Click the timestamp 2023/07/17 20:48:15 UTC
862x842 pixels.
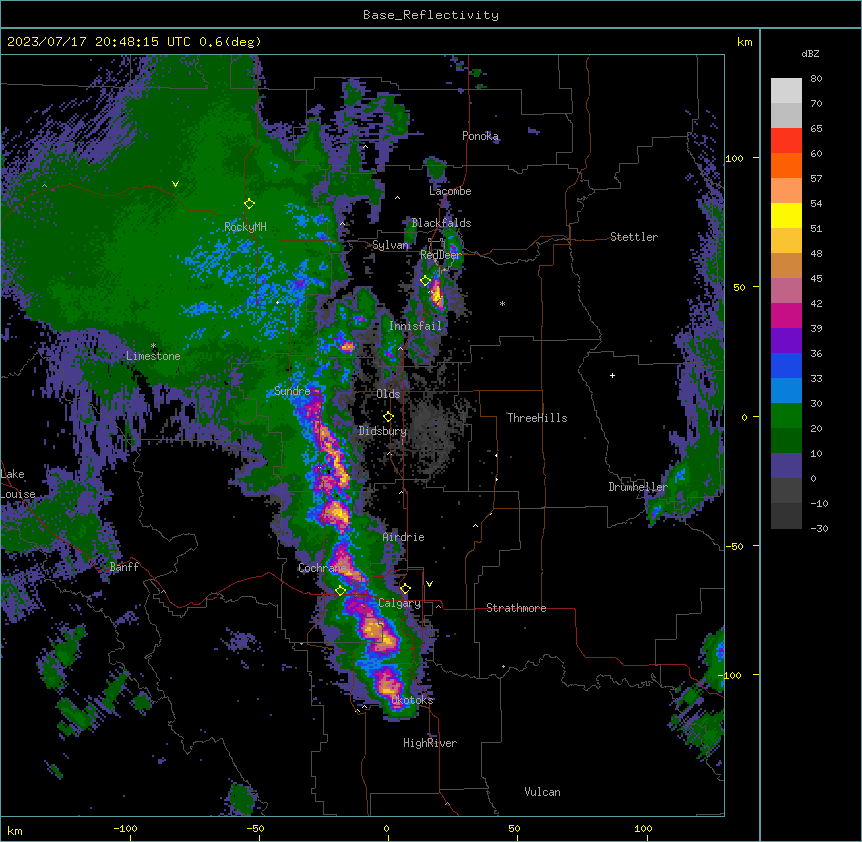(99, 42)
